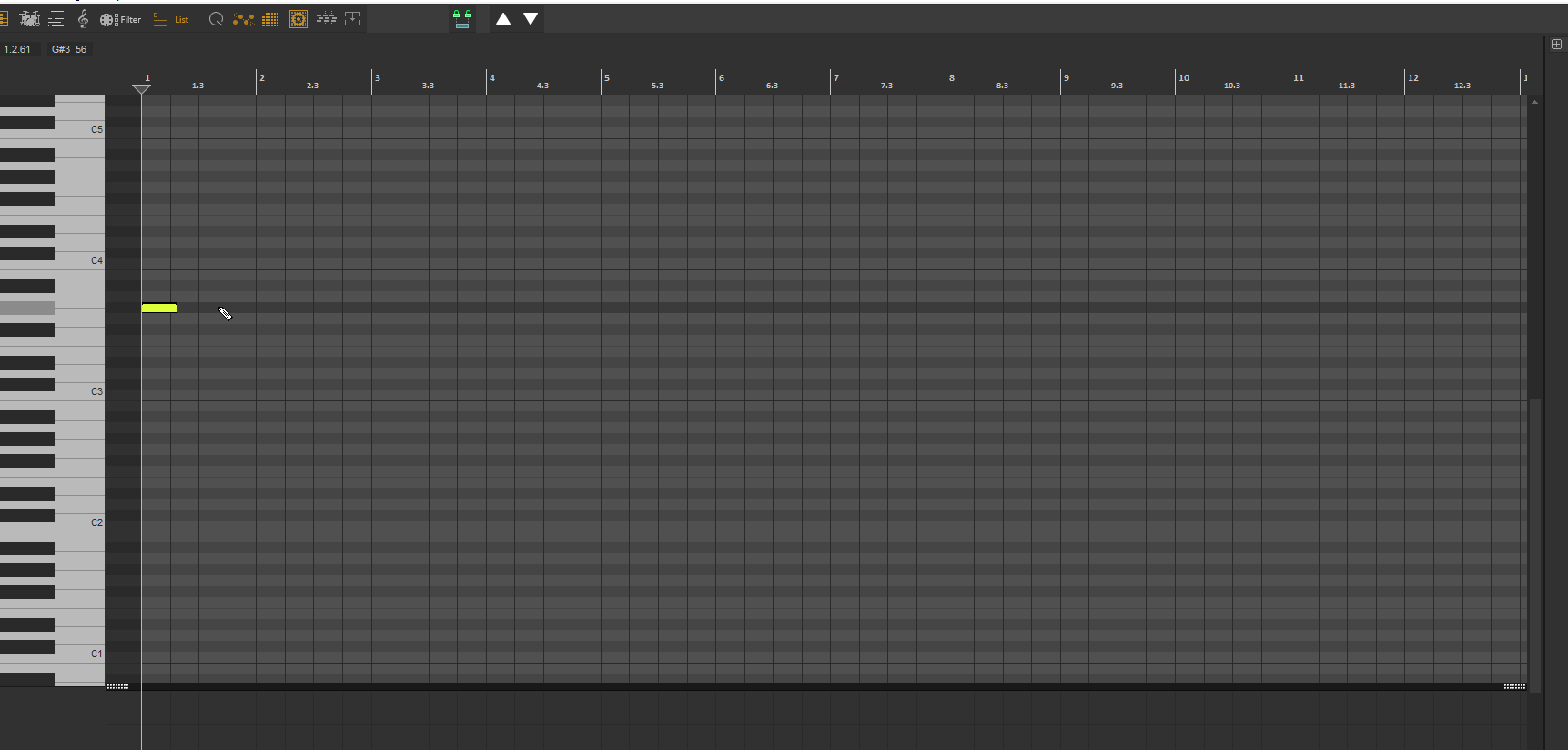Click bar 4 on the ruler
This screenshot has width=1568, height=750.
[491, 78]
